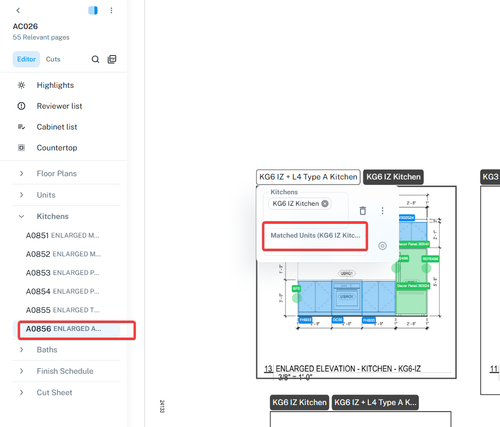The height and width of the screenshot is (427, 500).
Task: Select the blue DC30 cabinet label
Action: pyautogui.click(x=337, y=320)
